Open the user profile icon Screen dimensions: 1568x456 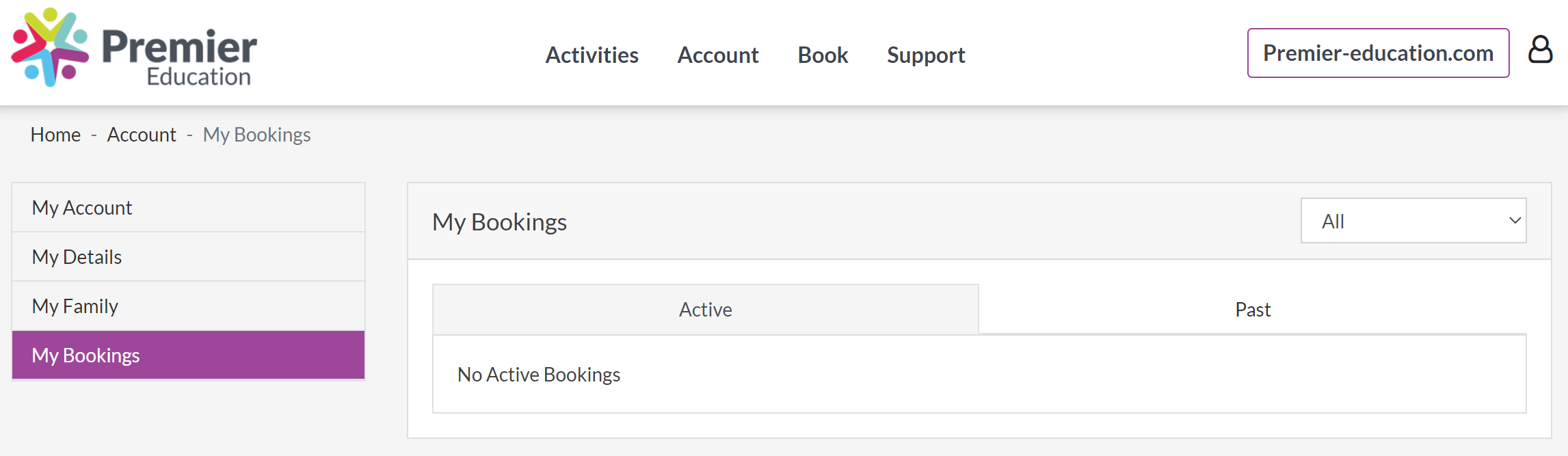1540,50
